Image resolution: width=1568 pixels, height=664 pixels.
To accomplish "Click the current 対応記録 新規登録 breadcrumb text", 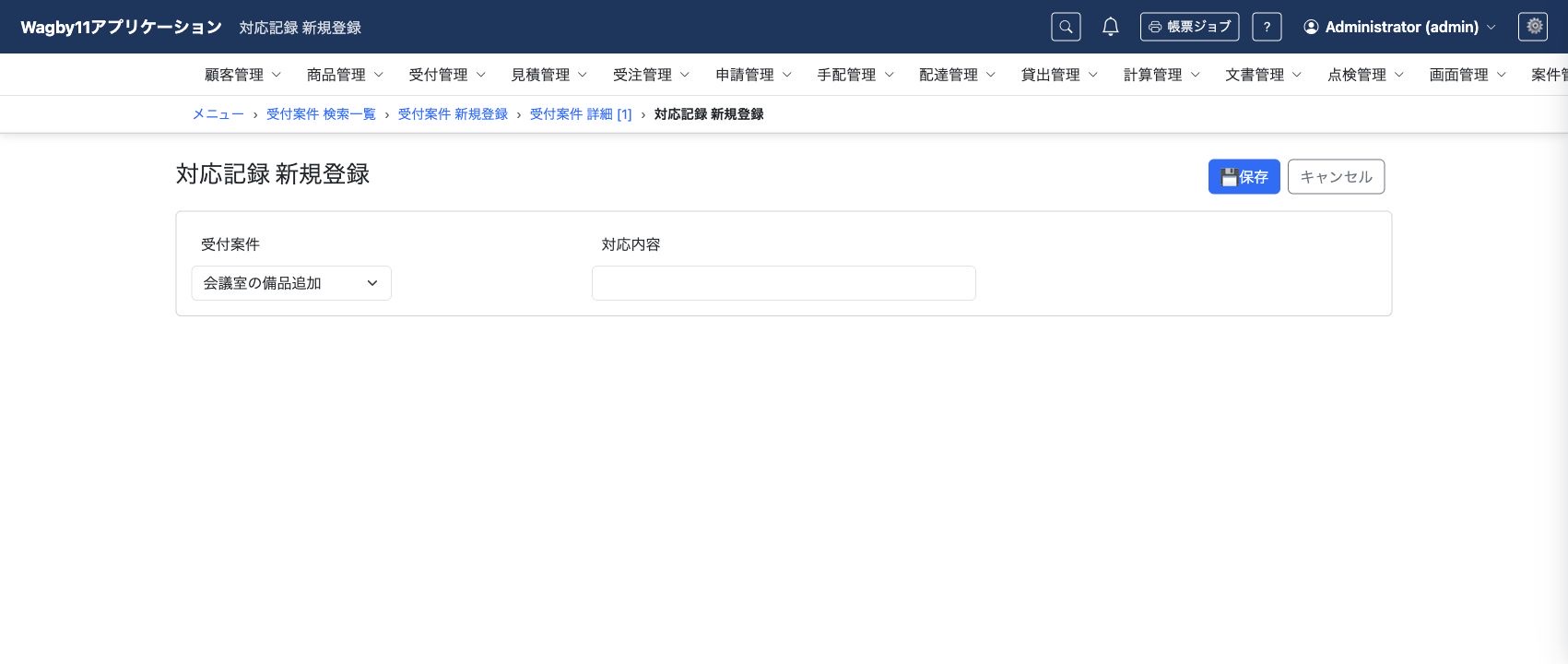I will 709,114.
